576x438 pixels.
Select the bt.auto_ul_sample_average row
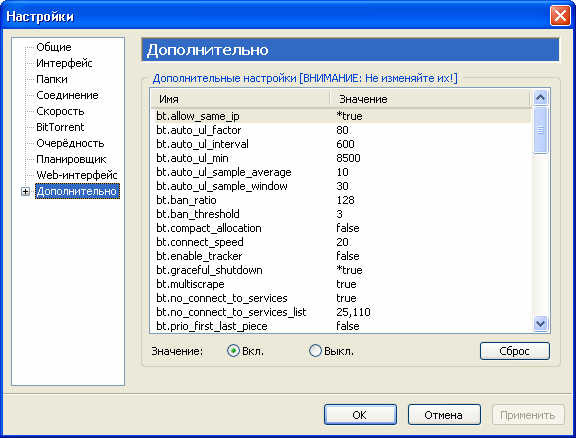click(x=341, y=172)
